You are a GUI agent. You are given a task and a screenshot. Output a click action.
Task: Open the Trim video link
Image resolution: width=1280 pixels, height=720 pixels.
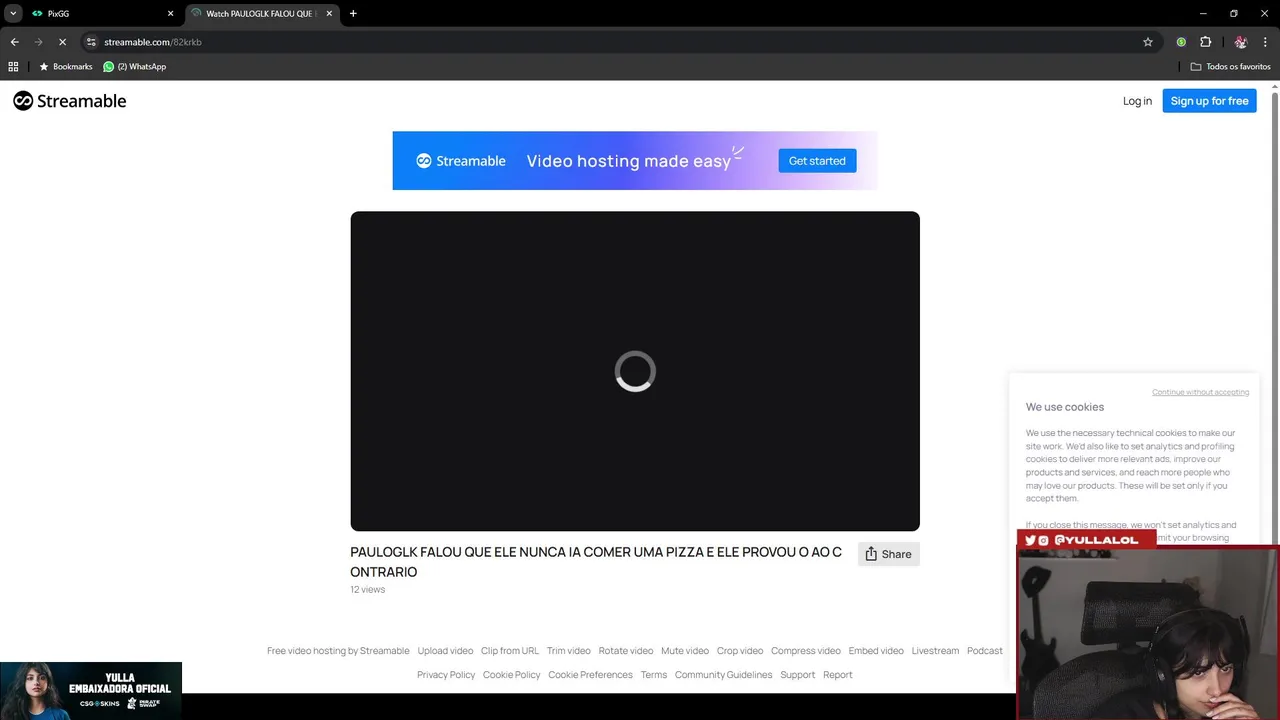click(569, 651)
